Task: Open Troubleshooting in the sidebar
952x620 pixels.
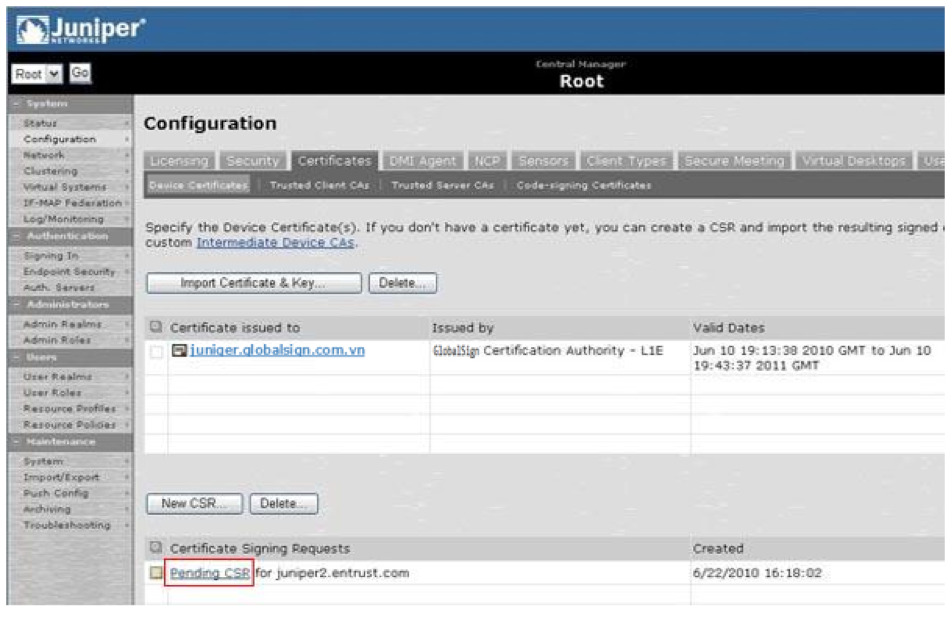Action: click(67, 525)
